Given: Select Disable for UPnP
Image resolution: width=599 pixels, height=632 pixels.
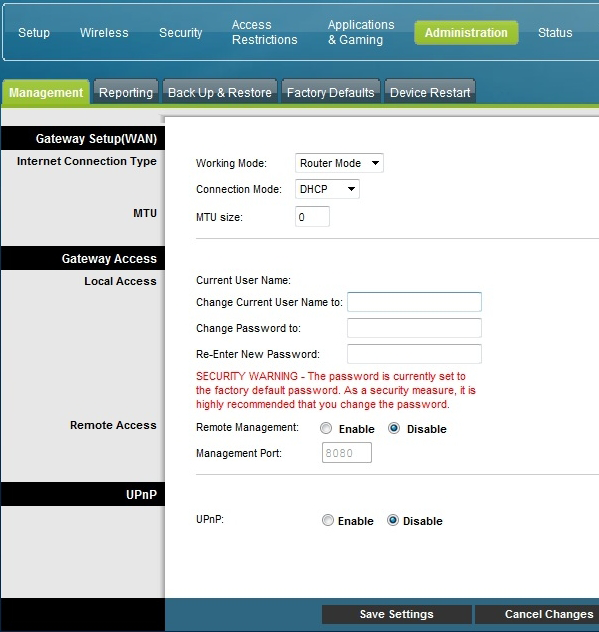Looking at the screenshot, I should [x=393, y=520].
